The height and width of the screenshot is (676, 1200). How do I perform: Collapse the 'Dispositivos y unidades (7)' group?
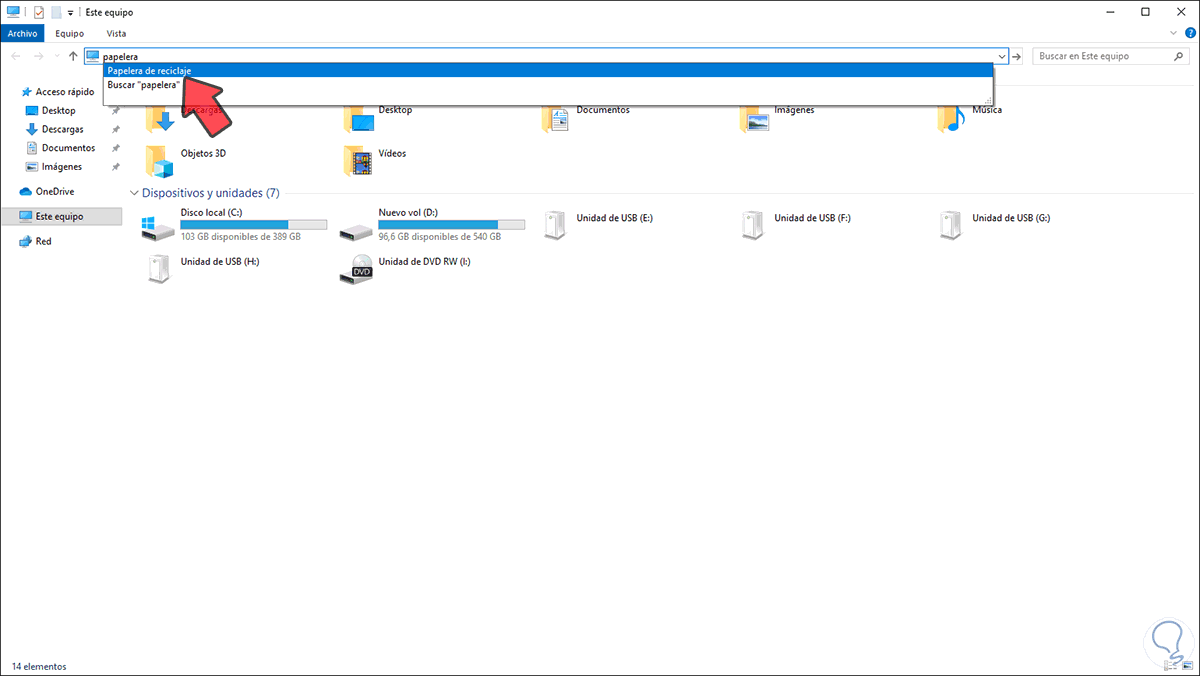[x=135, y=193]
